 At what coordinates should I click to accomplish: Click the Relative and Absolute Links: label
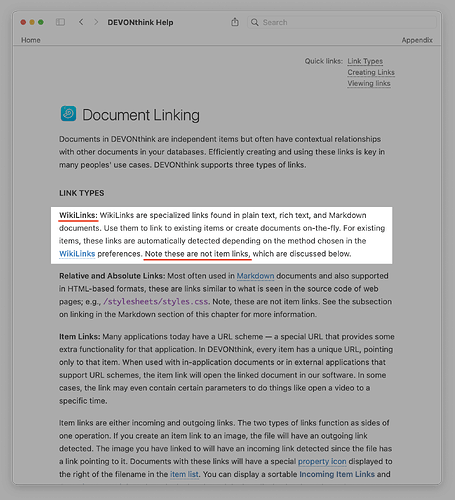pos(112,276)
